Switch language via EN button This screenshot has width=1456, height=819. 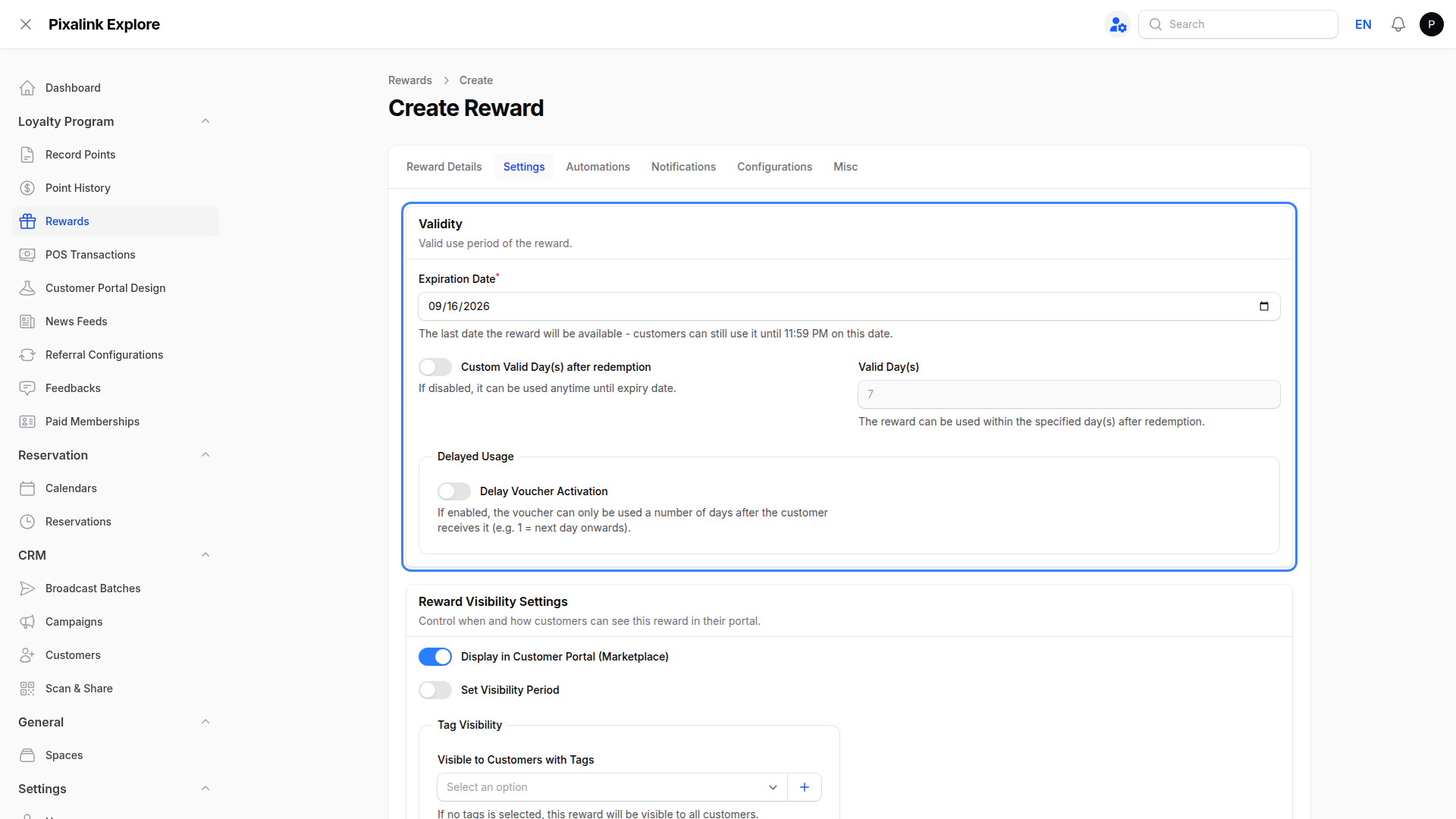pos(1363,24)
